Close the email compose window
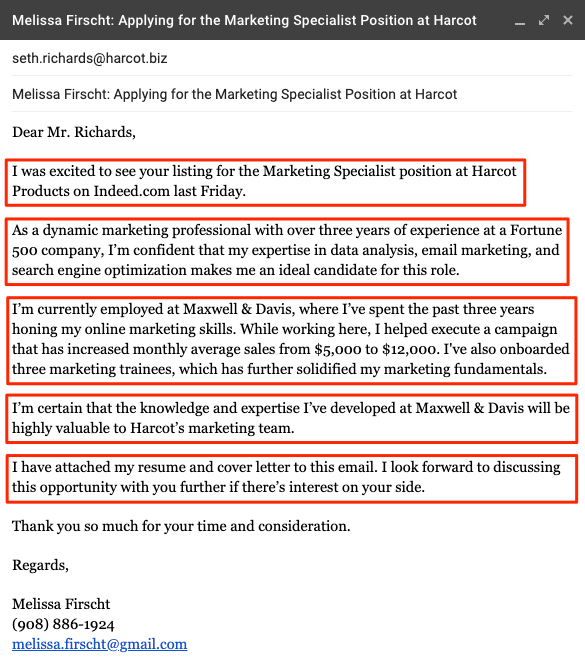 (x=568, y=20)
